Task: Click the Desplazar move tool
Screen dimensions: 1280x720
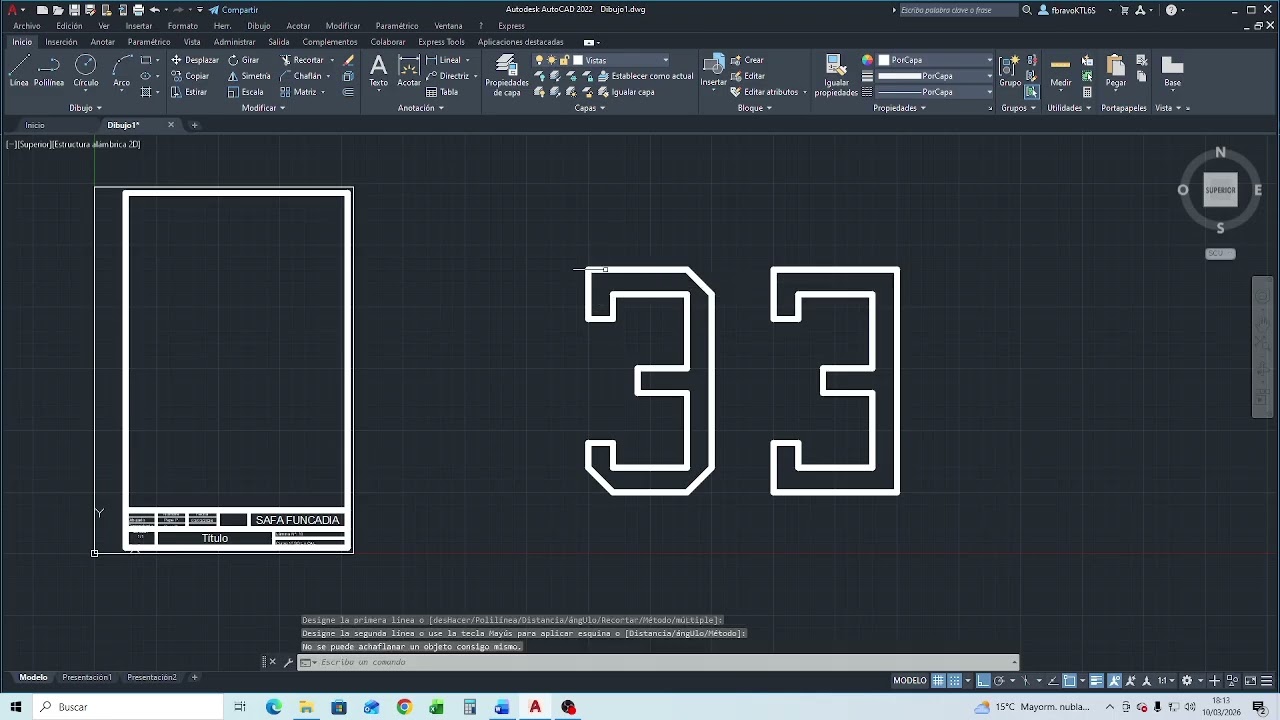Action: 194,60
